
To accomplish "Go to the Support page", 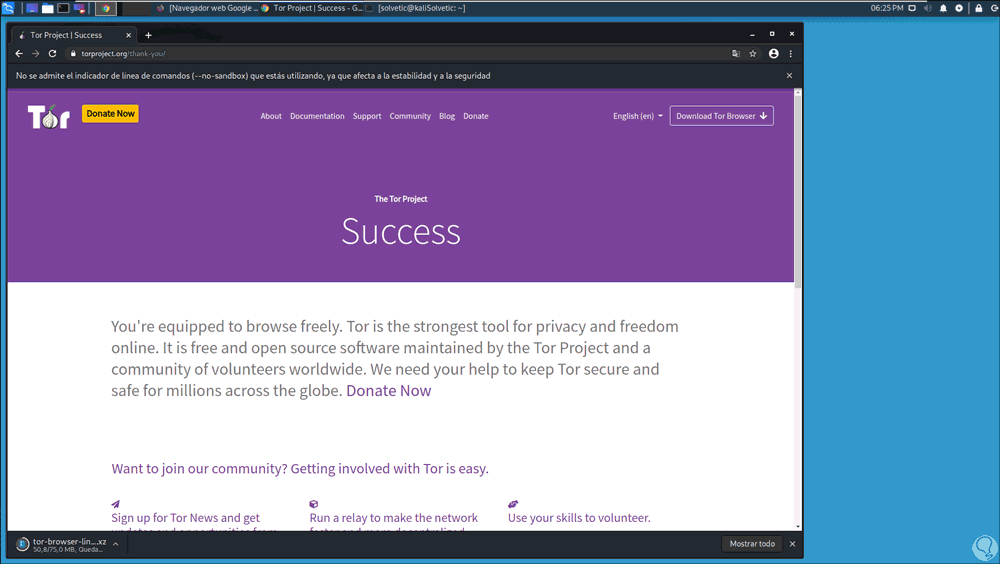I will pyautogui.click(x=367, y=116).
